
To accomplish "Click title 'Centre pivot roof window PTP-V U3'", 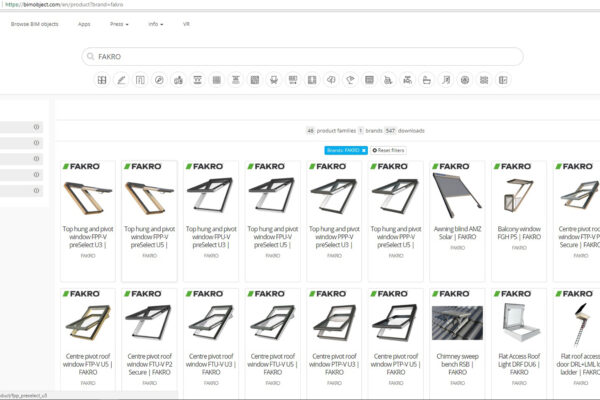I will (334, 364).
